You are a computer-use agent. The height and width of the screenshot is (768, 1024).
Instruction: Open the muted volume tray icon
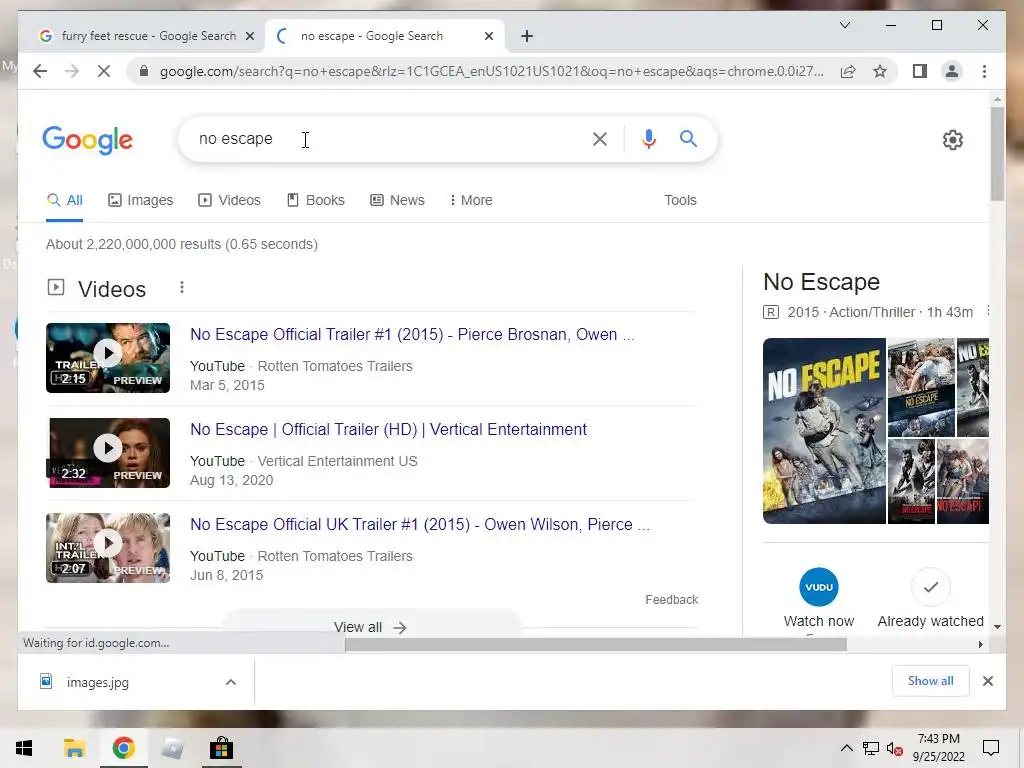(x=894, y=748)
